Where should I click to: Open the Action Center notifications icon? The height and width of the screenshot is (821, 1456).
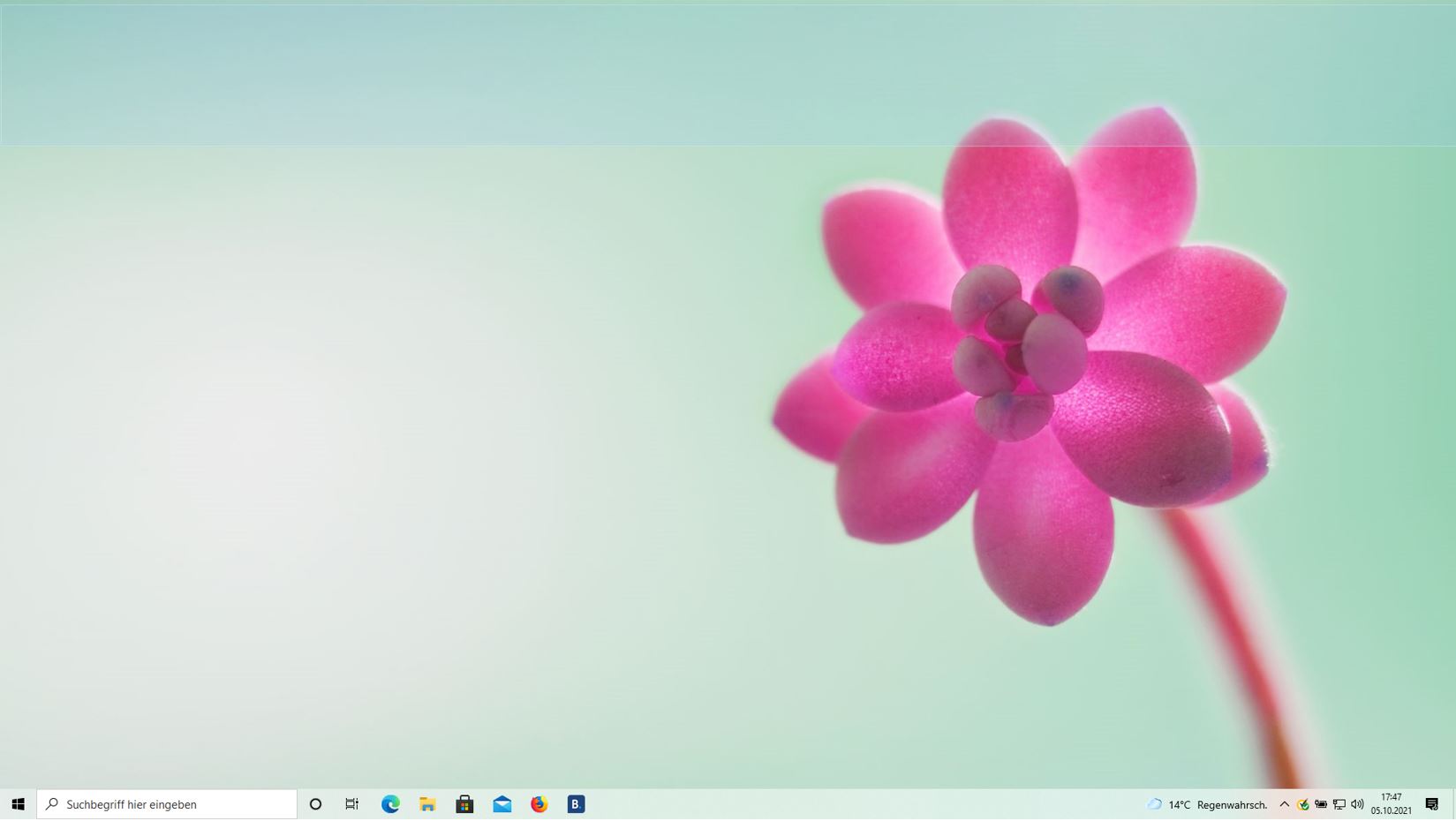(x=1432, y=804)
